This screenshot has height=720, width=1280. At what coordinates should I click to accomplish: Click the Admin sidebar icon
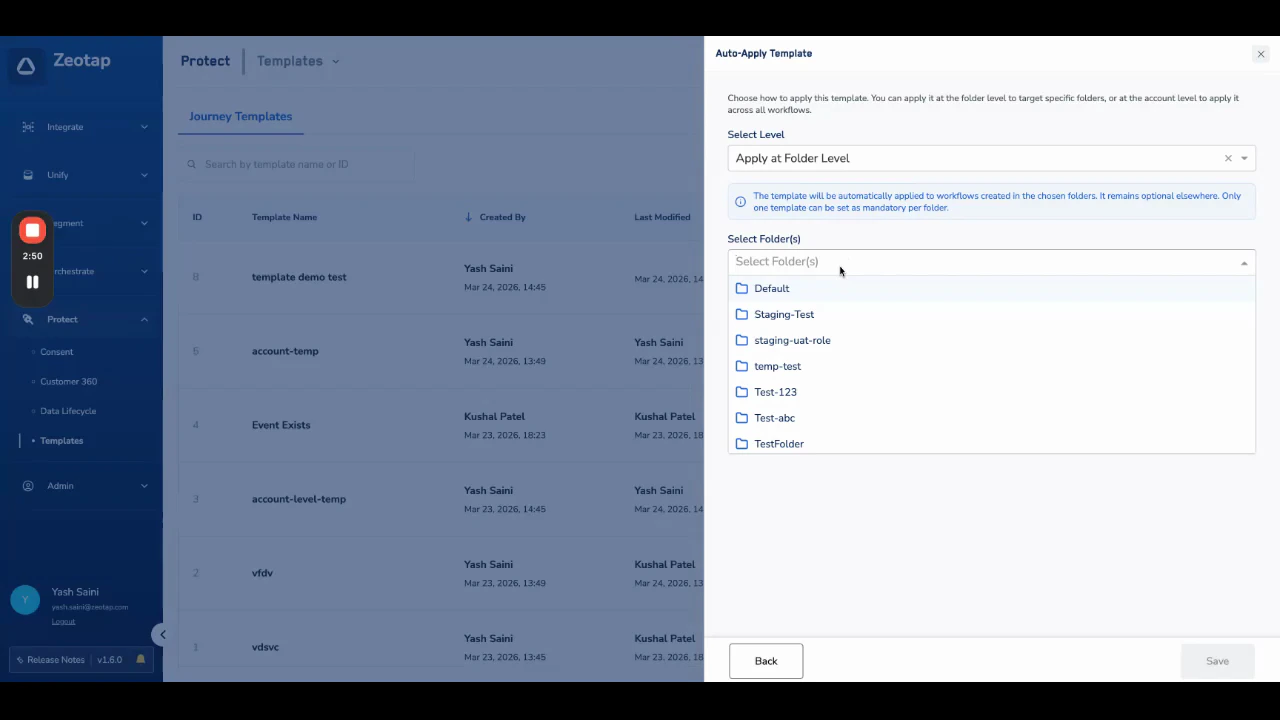tap(28, 485)
